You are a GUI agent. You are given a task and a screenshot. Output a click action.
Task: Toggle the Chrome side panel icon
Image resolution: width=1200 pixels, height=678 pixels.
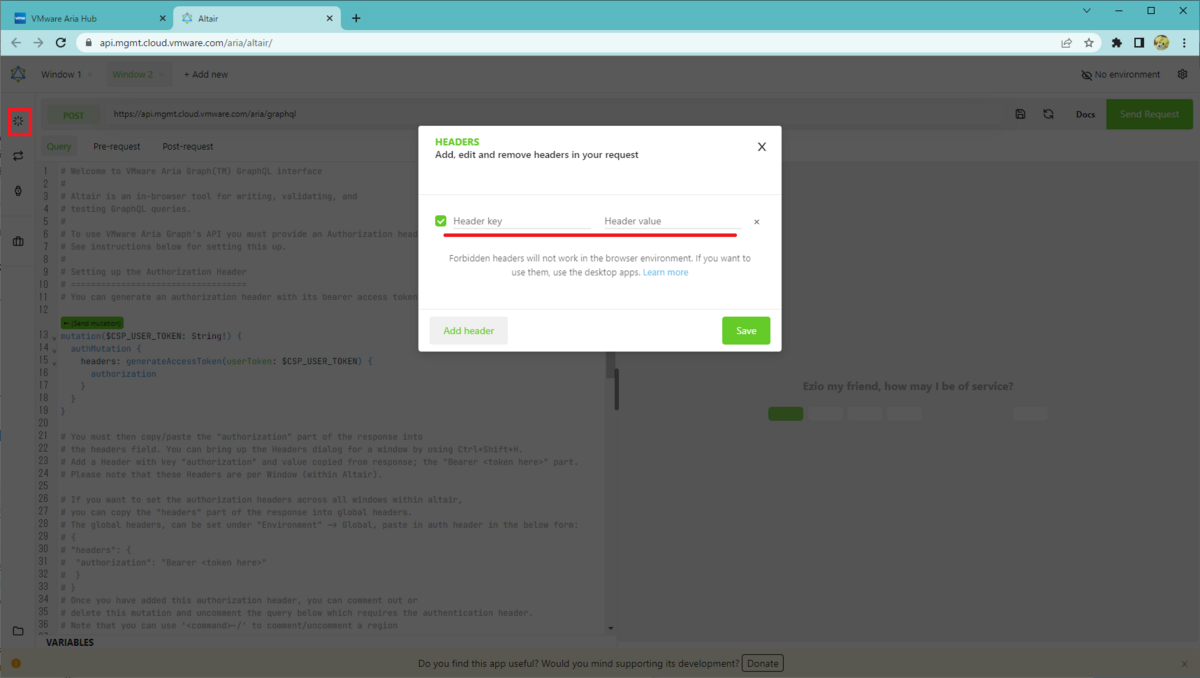(1139, 43)
